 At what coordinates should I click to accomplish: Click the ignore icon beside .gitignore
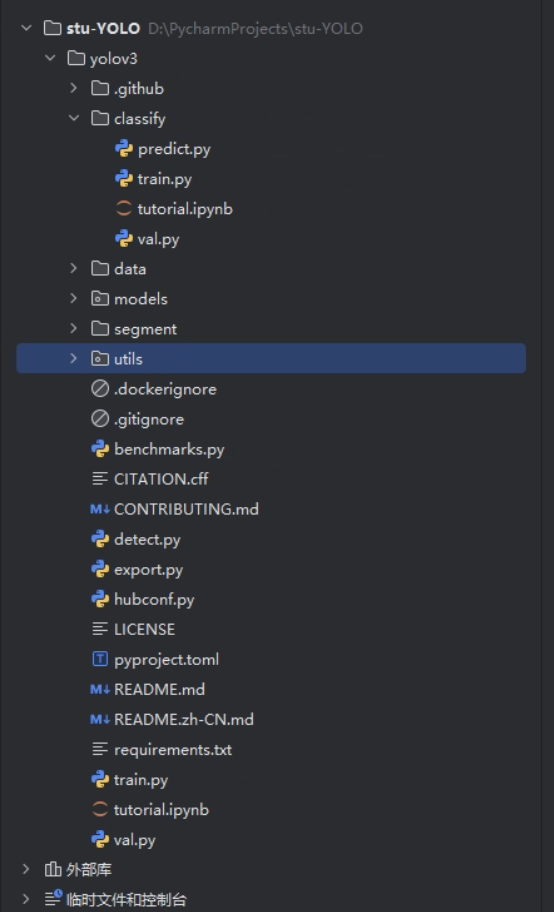(100, 419)
